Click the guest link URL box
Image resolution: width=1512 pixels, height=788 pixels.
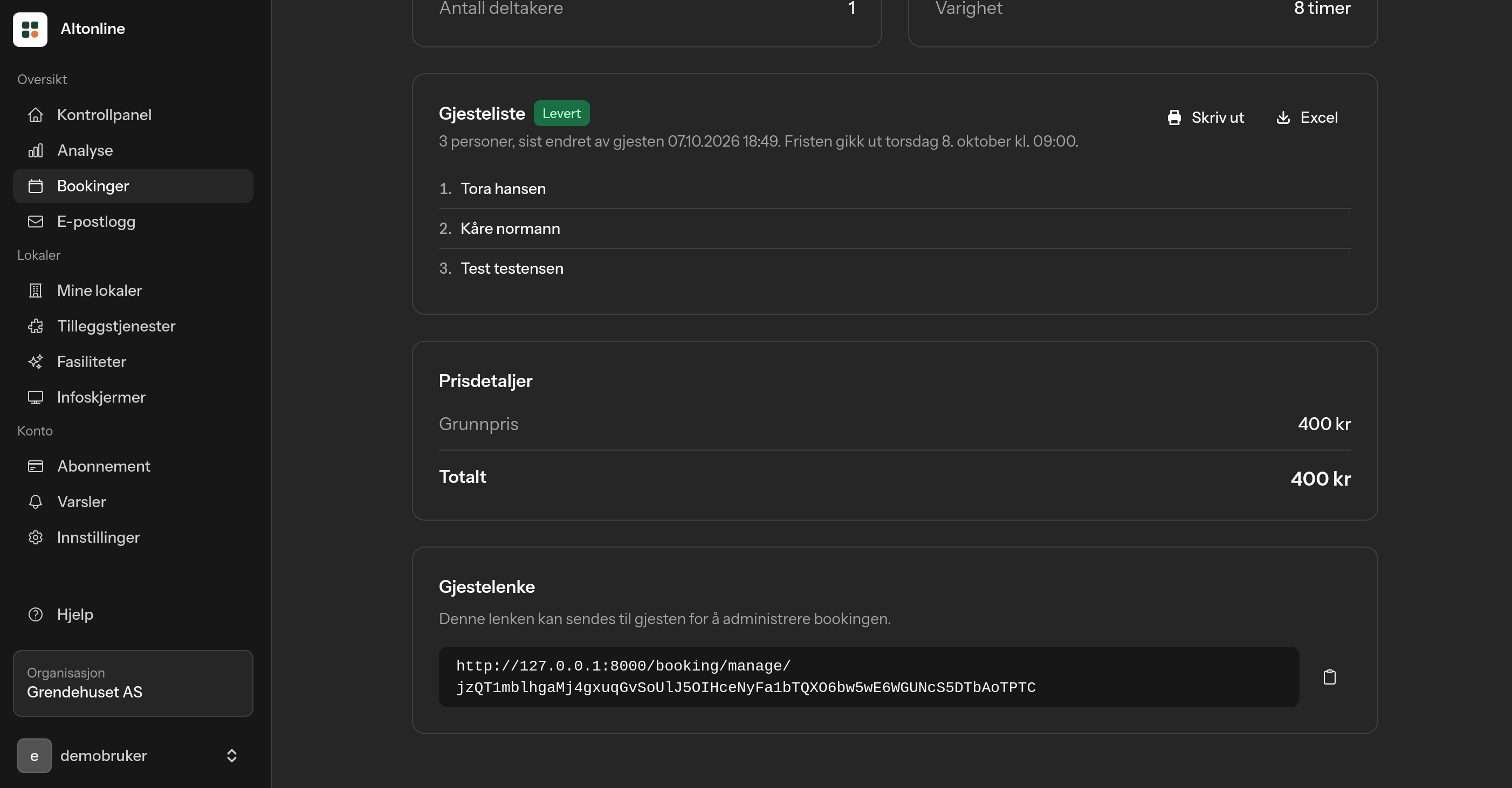[x=869, y=677]
